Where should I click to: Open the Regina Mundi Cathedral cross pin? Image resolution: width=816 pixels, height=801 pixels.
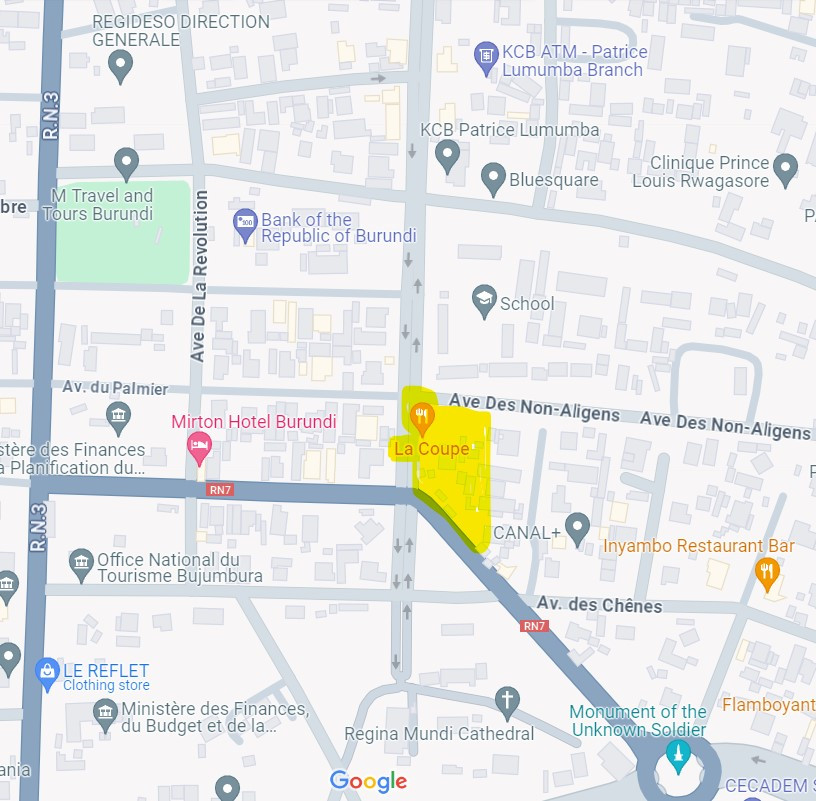pyautogui.click(x=507, y=703)
